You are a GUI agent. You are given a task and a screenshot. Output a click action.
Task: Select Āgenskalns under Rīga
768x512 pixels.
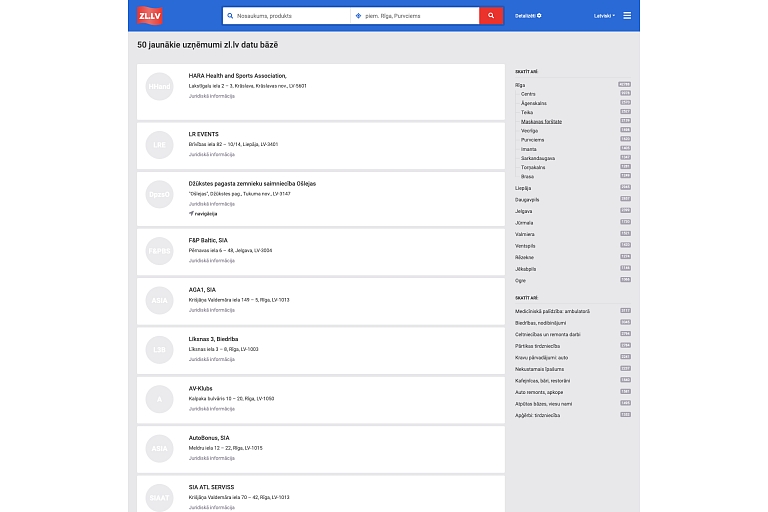point(533,103)
